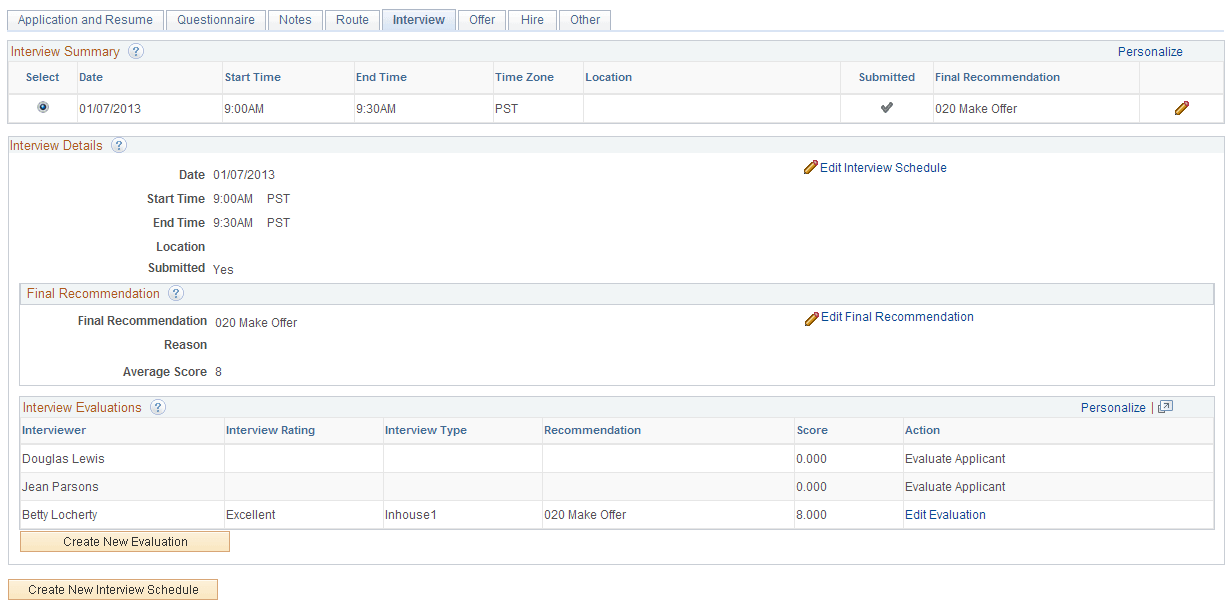Open Edit Evaluation for Betty Locherty
The image size is (1232, 604).
click(944, 514)
